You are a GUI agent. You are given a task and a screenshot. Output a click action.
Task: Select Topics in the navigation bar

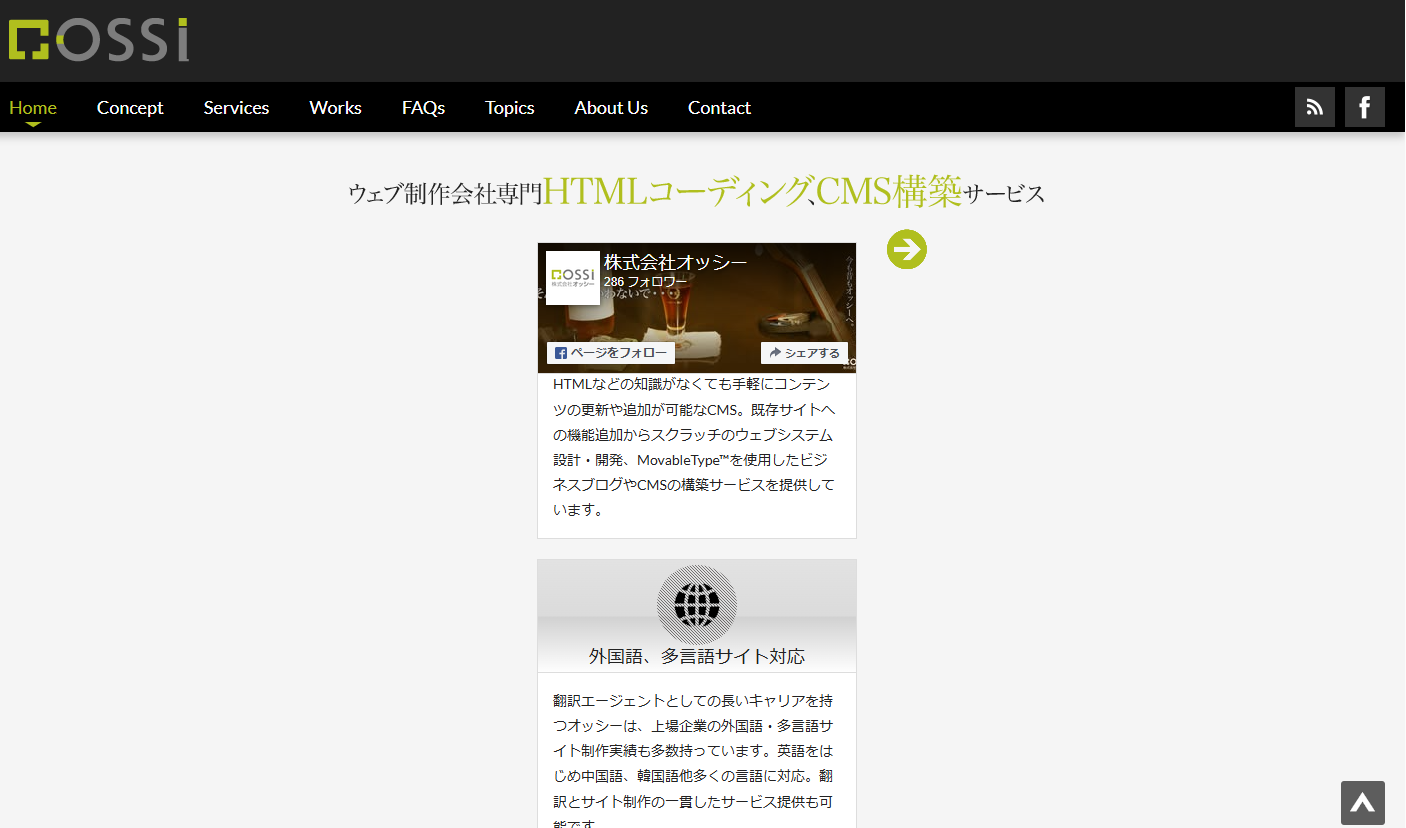pyautogui.click(x=509, y=107)
